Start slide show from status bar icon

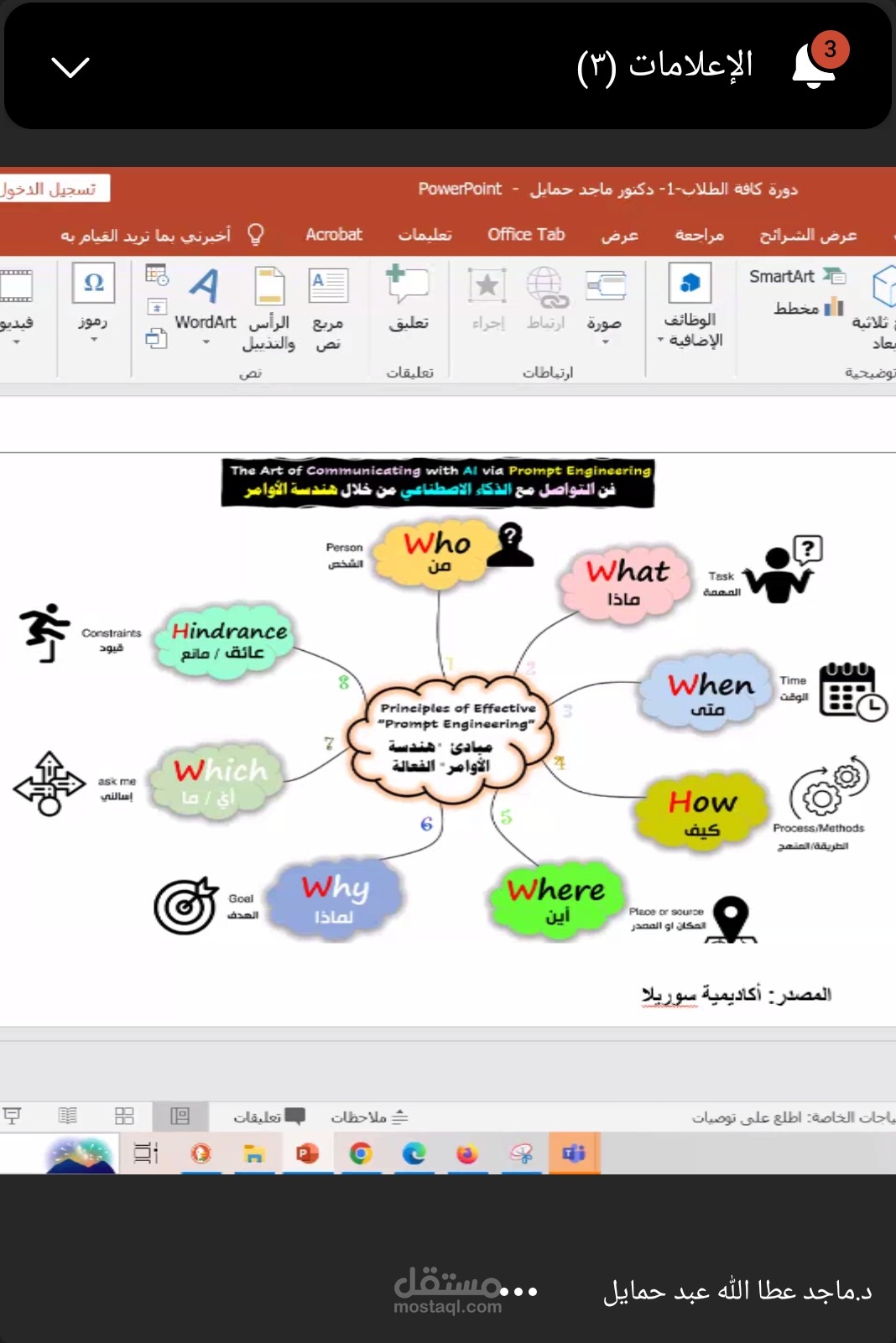(x=12, y=1116)
